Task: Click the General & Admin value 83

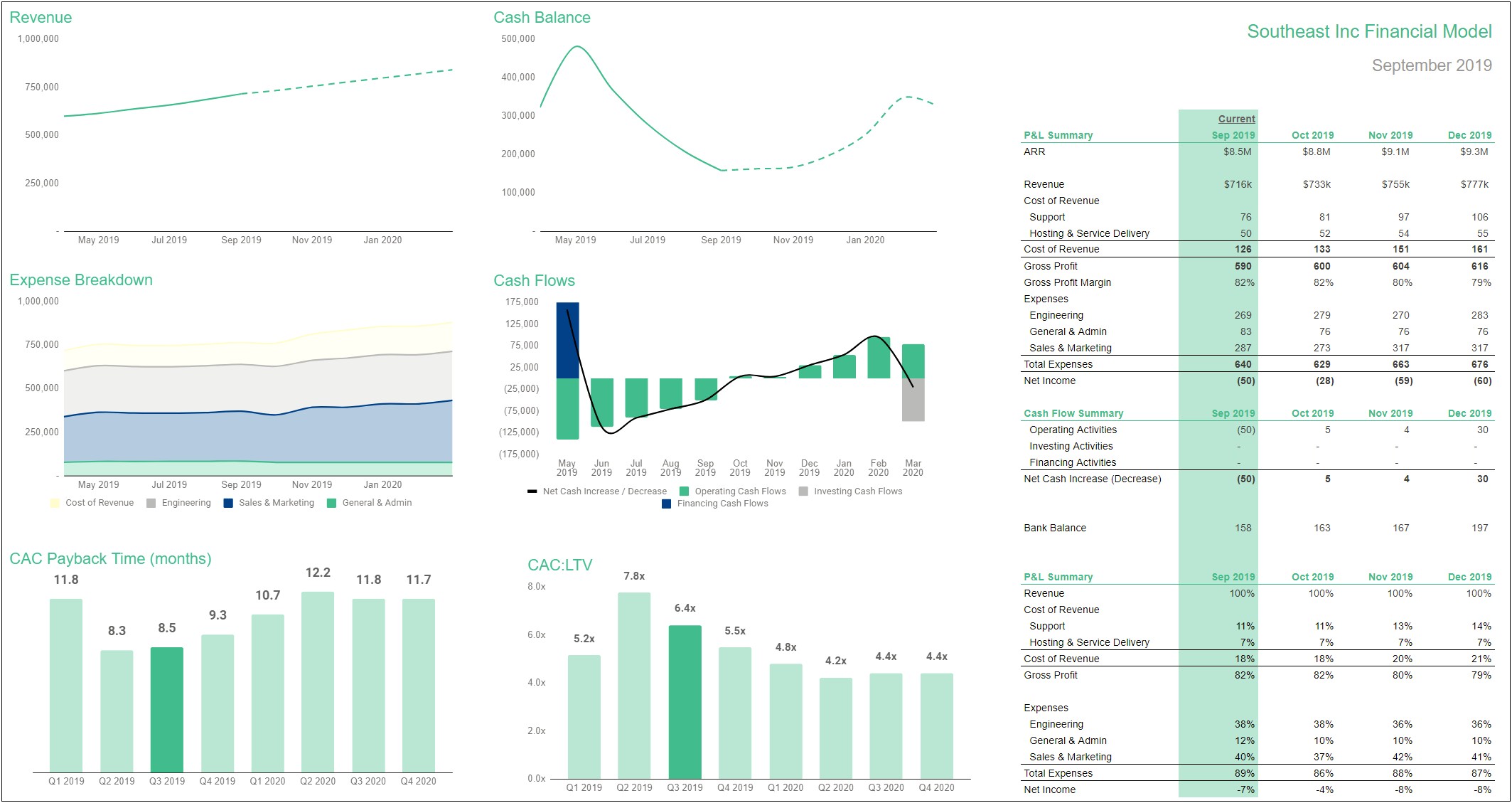Action: [1245, 331]
